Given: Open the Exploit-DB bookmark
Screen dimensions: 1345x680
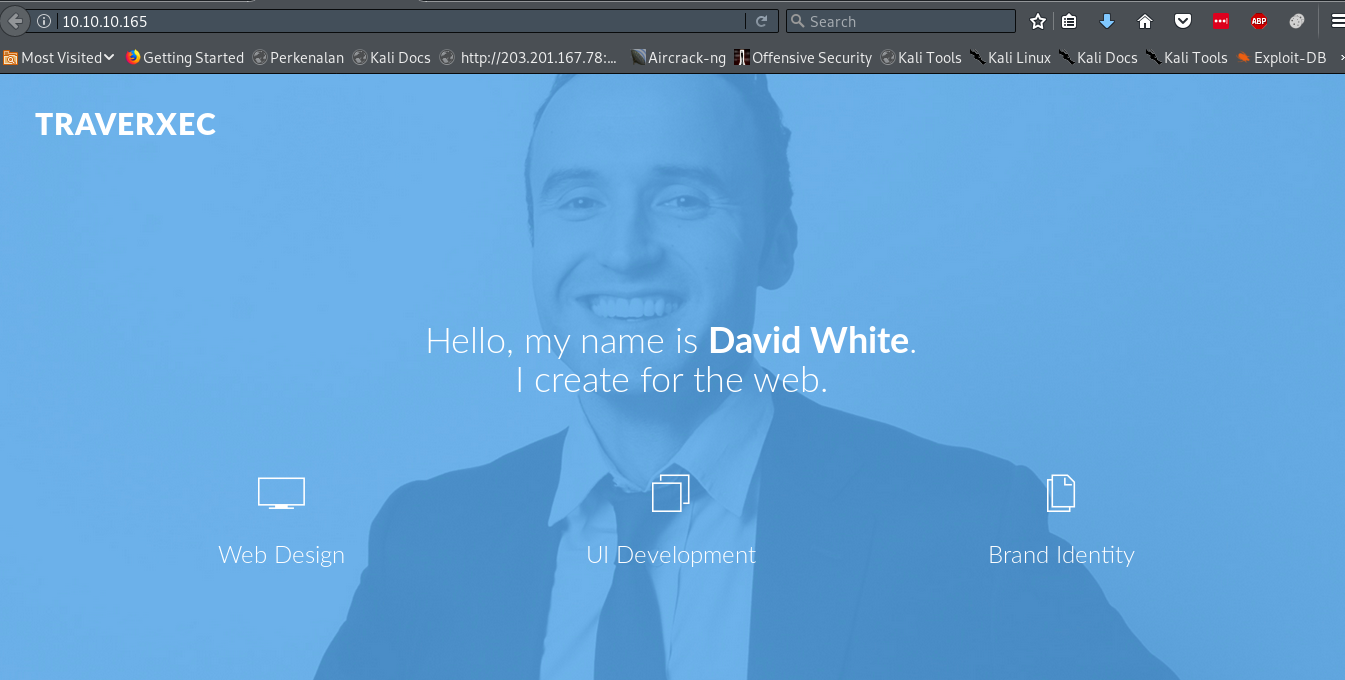Looking at the screenshot, I should (1281, 58).
